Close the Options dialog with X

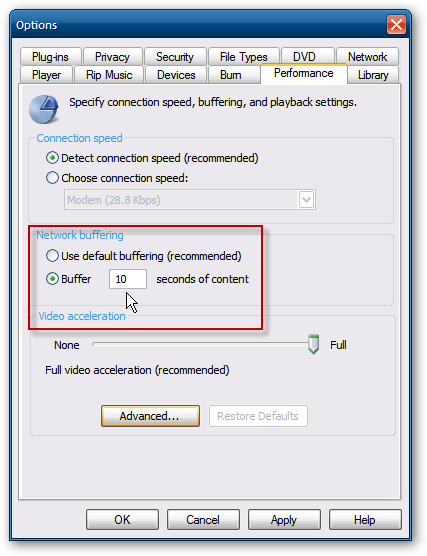(396, 25)
